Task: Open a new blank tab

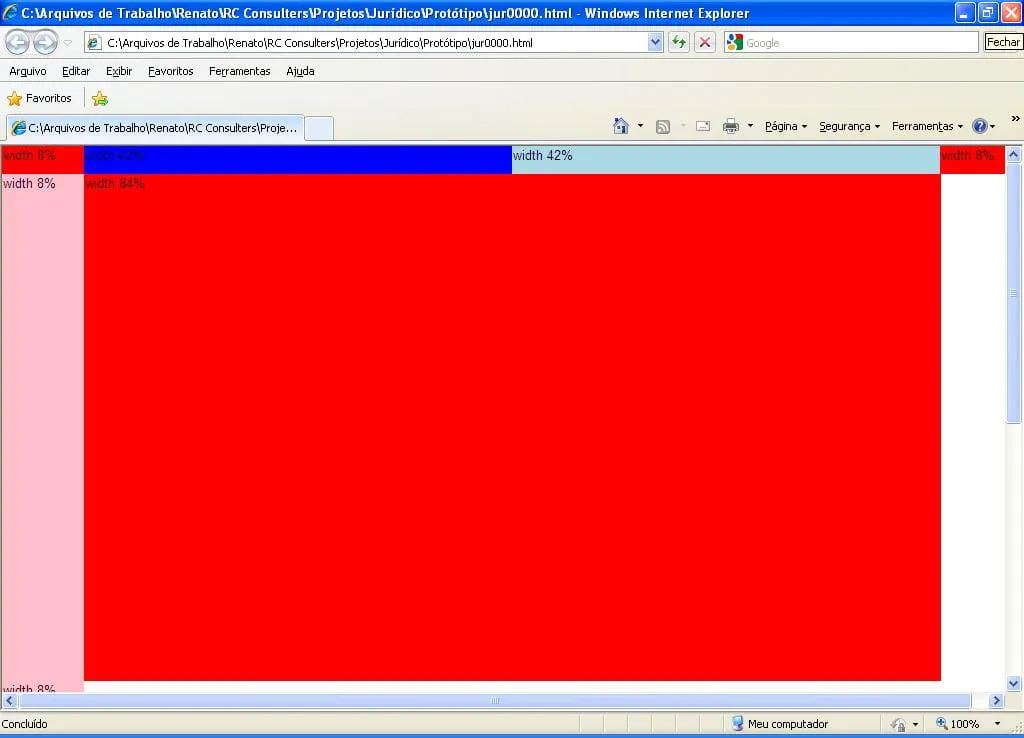Action: (x=319, y=128)
